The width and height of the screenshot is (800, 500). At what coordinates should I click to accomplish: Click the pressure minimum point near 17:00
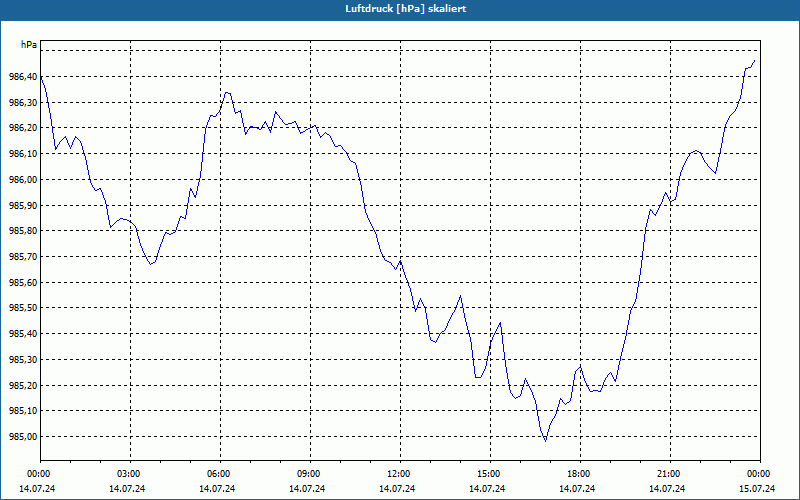click(x=545, y=441)
